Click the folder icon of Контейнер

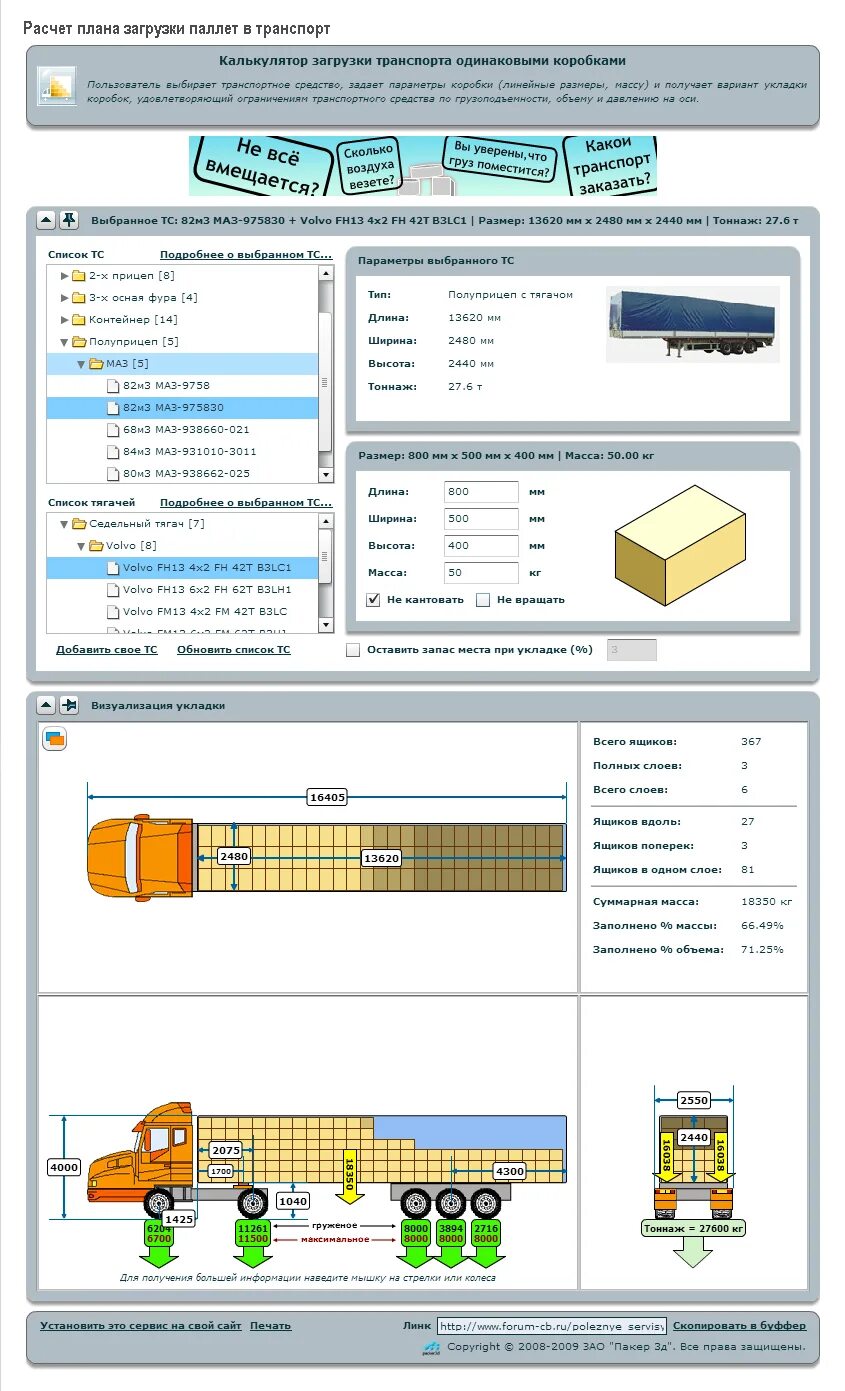pos(78,320)
